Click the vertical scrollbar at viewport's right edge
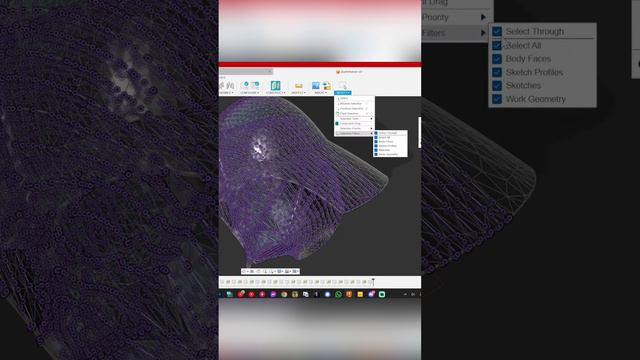This screenshot has width=640, height=360. click(x=419, y=133)
